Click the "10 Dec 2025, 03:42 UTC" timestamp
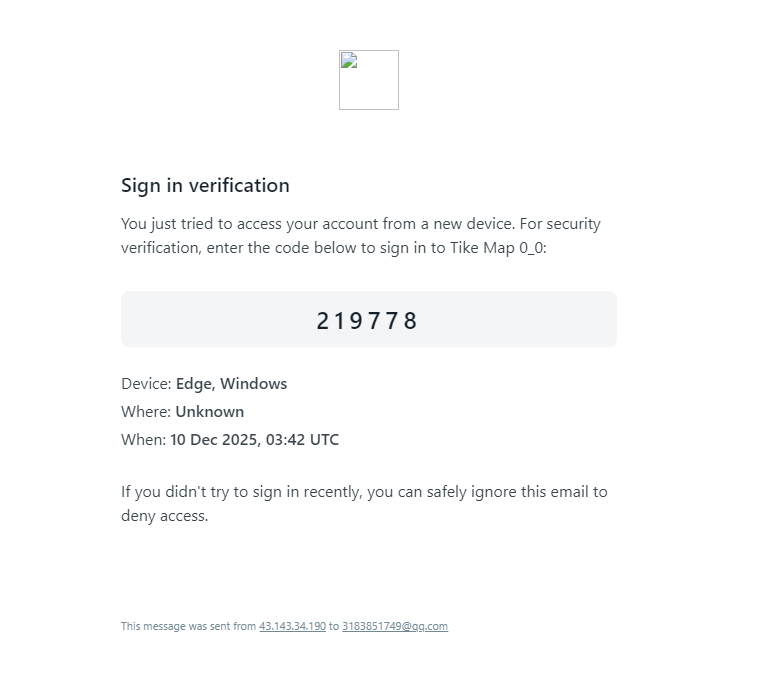Image resolution: width=757 pixels, height=680 pixels. point(254,440)
